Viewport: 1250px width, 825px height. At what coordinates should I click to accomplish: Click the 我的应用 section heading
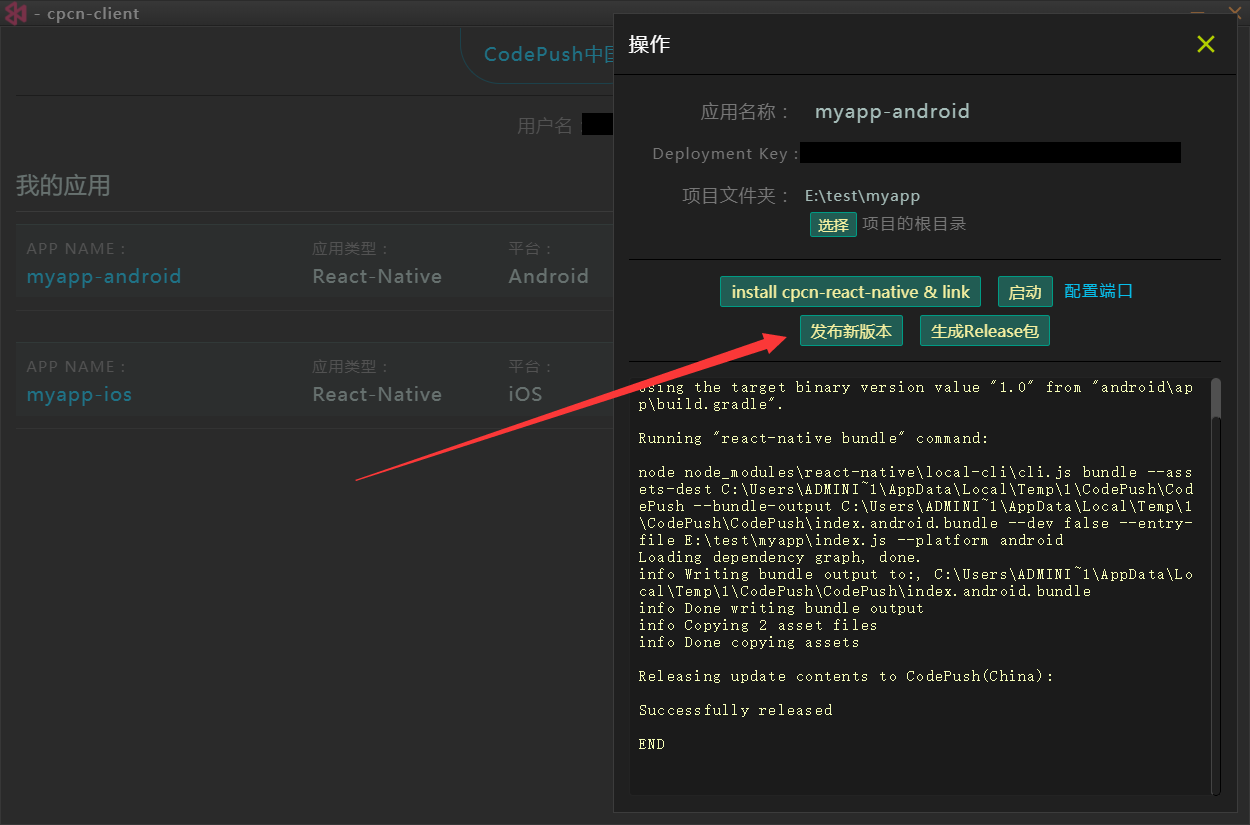pyautogui.click(x=63, y=186)
